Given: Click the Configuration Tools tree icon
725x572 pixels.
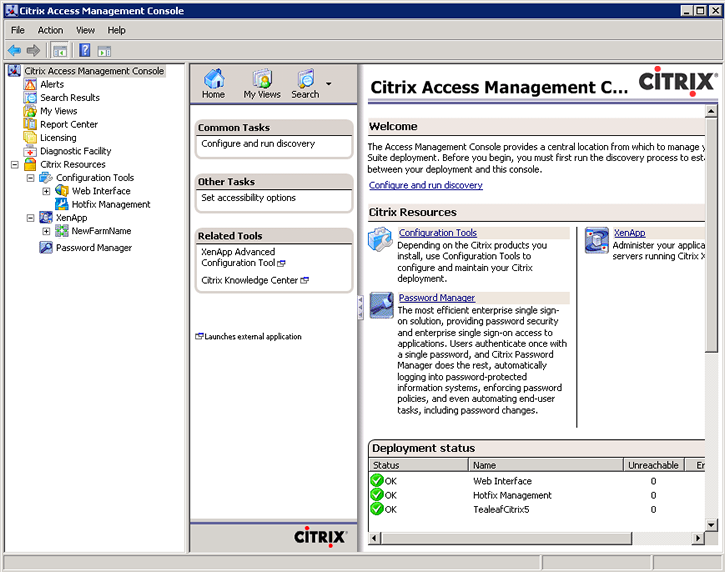Looking at the screenshot, I should point(46,178).
